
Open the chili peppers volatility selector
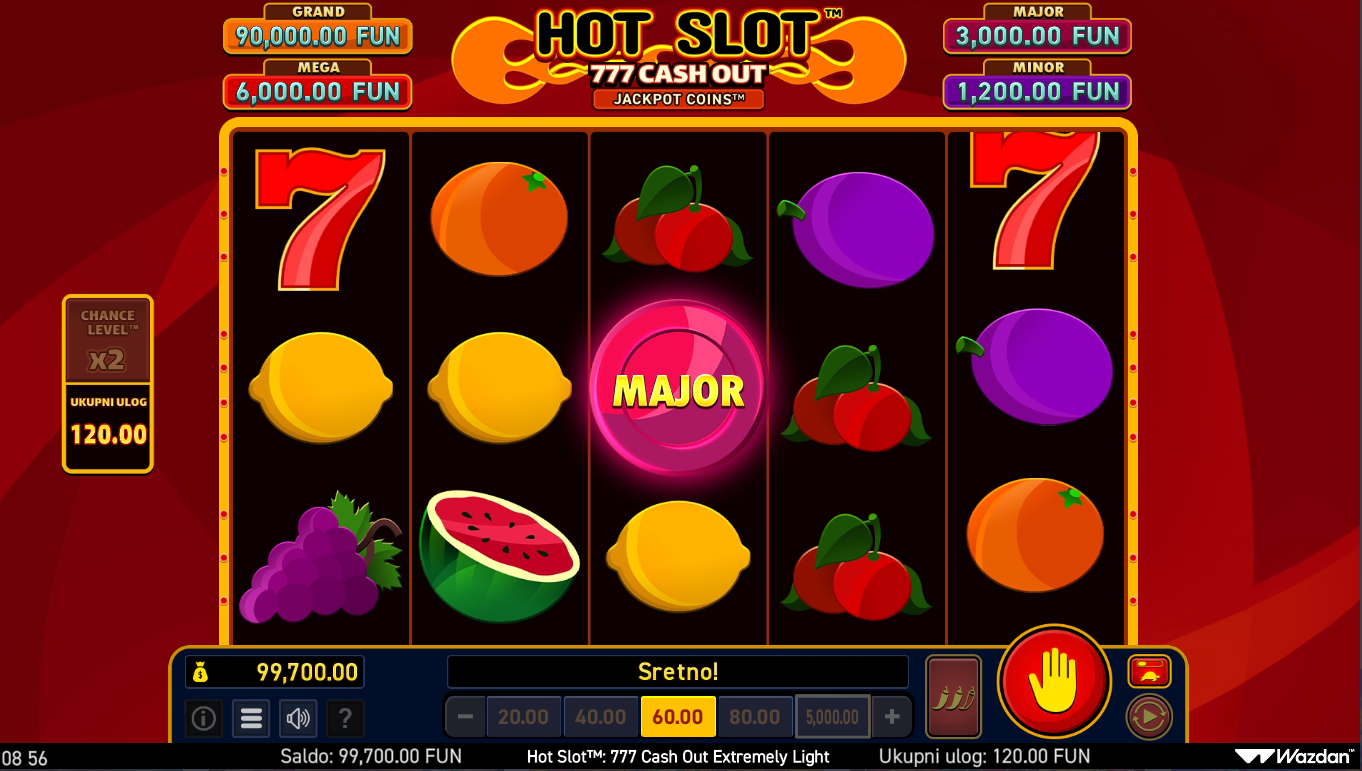click(x=953, y=697)
